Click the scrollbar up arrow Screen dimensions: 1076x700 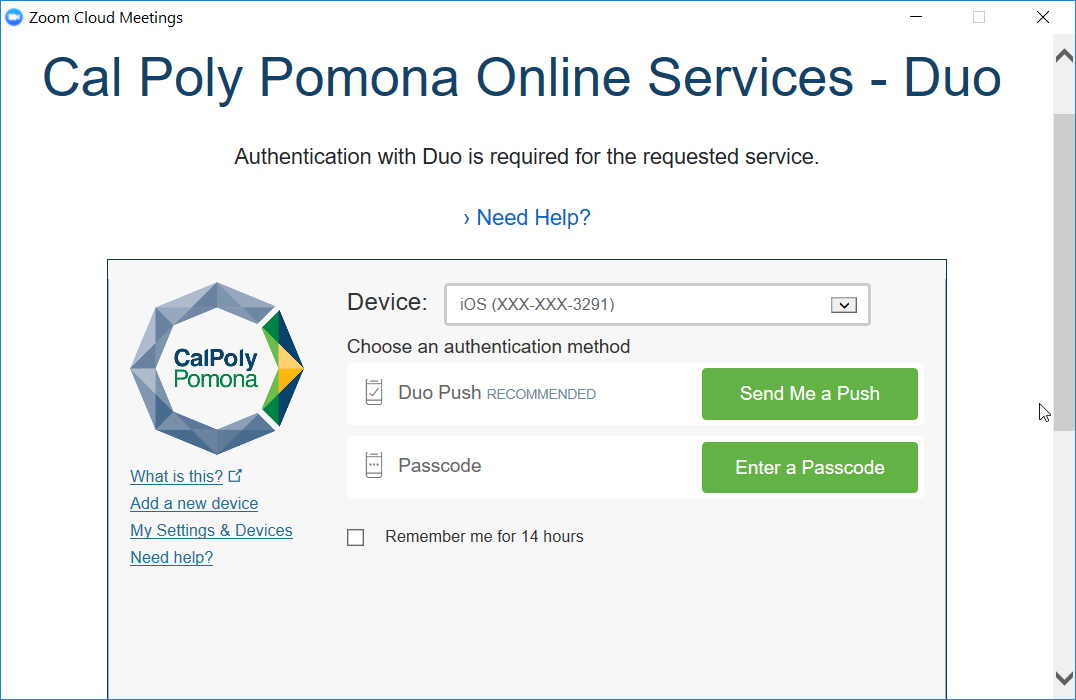coord(1064,56)
